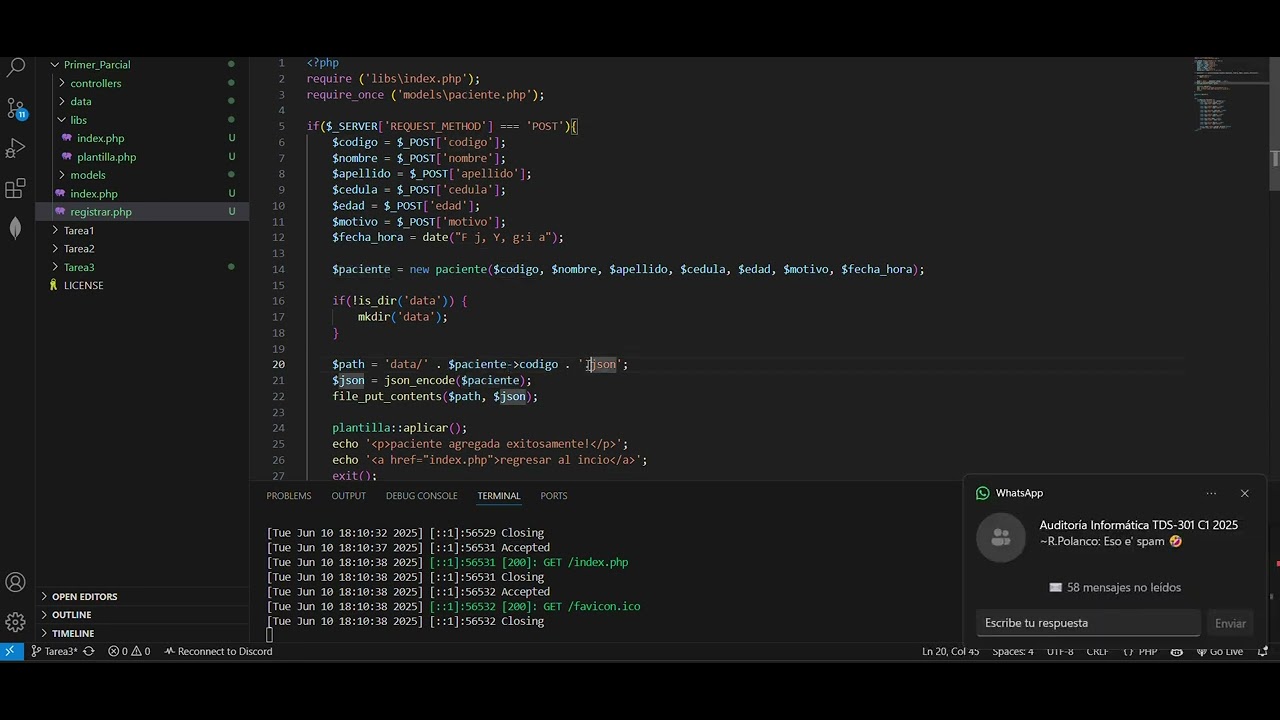This screenshot has width=1280, height=720.
Task: Switch to the Output panel tab
Action: point(349,496)
